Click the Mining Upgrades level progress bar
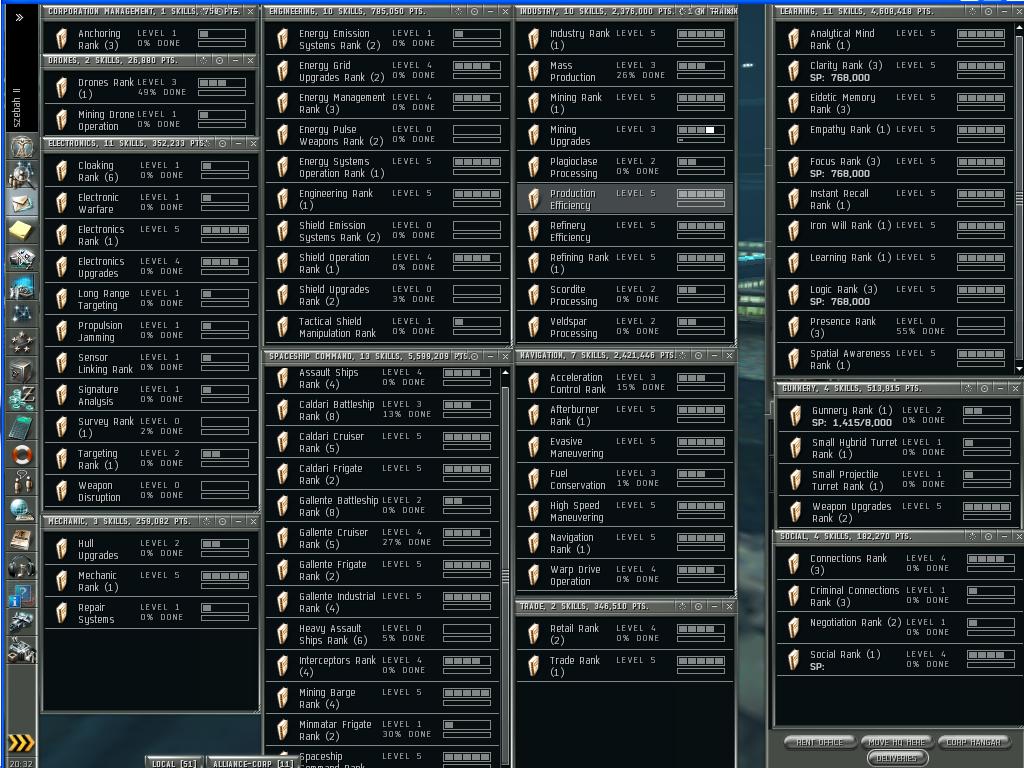The image size is (1024, 768). 701,130
